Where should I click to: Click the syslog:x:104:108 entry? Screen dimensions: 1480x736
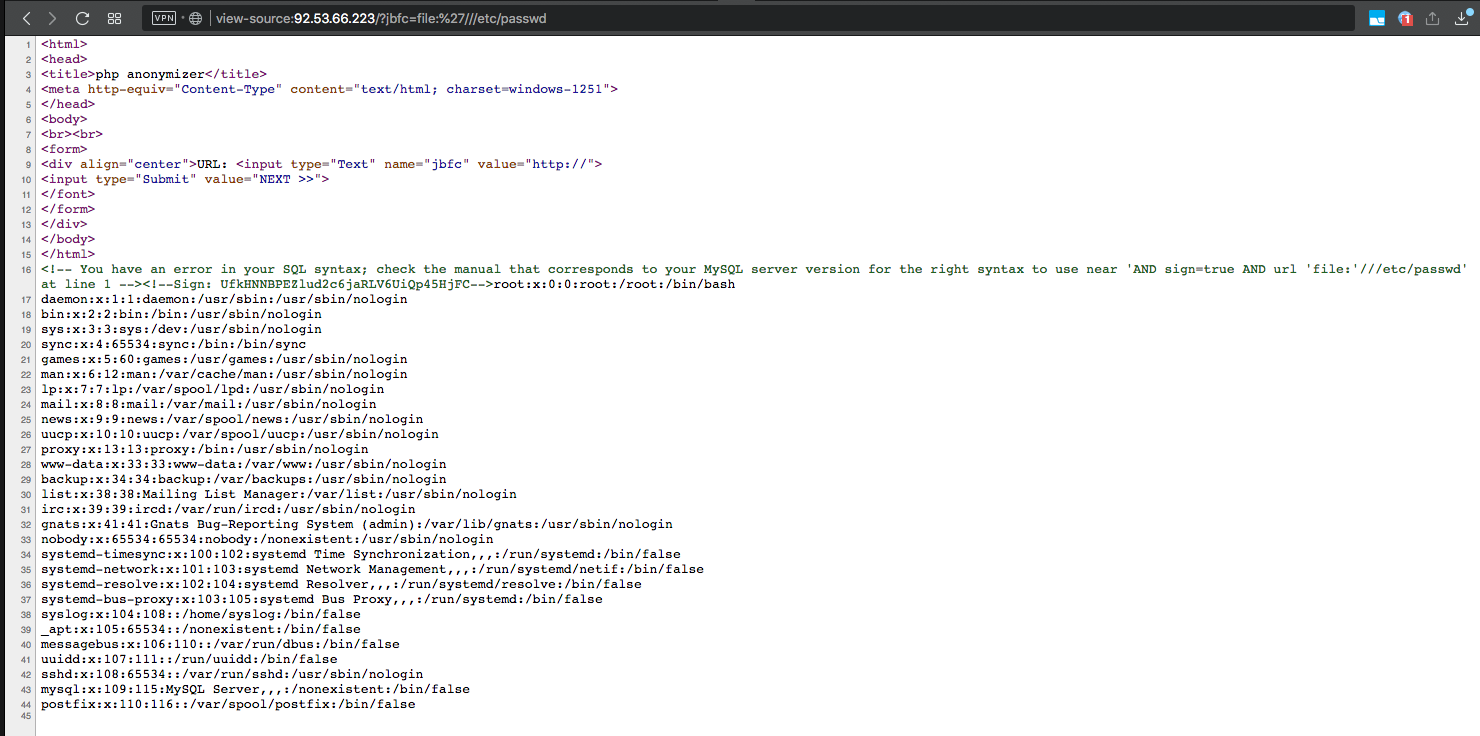click(201, 614)
